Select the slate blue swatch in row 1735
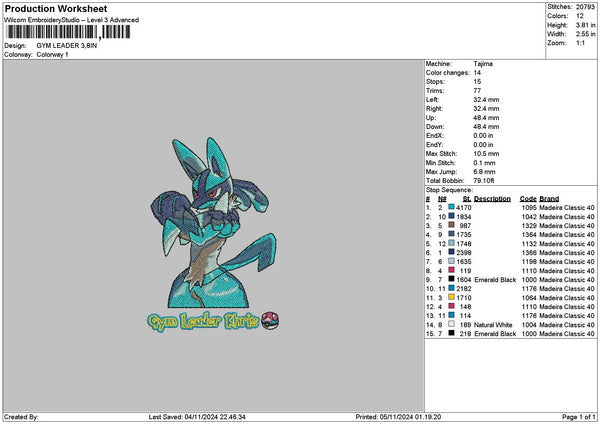This screenshot has height=424, width=600. click(x=452, y=234)
